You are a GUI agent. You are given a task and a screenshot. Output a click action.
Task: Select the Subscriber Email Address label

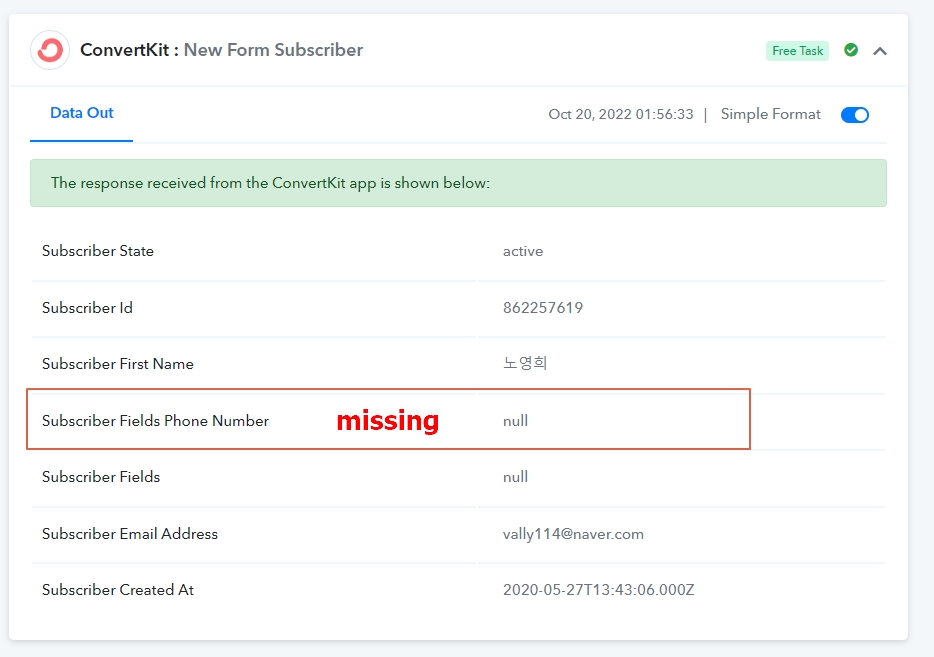[130, 534]
